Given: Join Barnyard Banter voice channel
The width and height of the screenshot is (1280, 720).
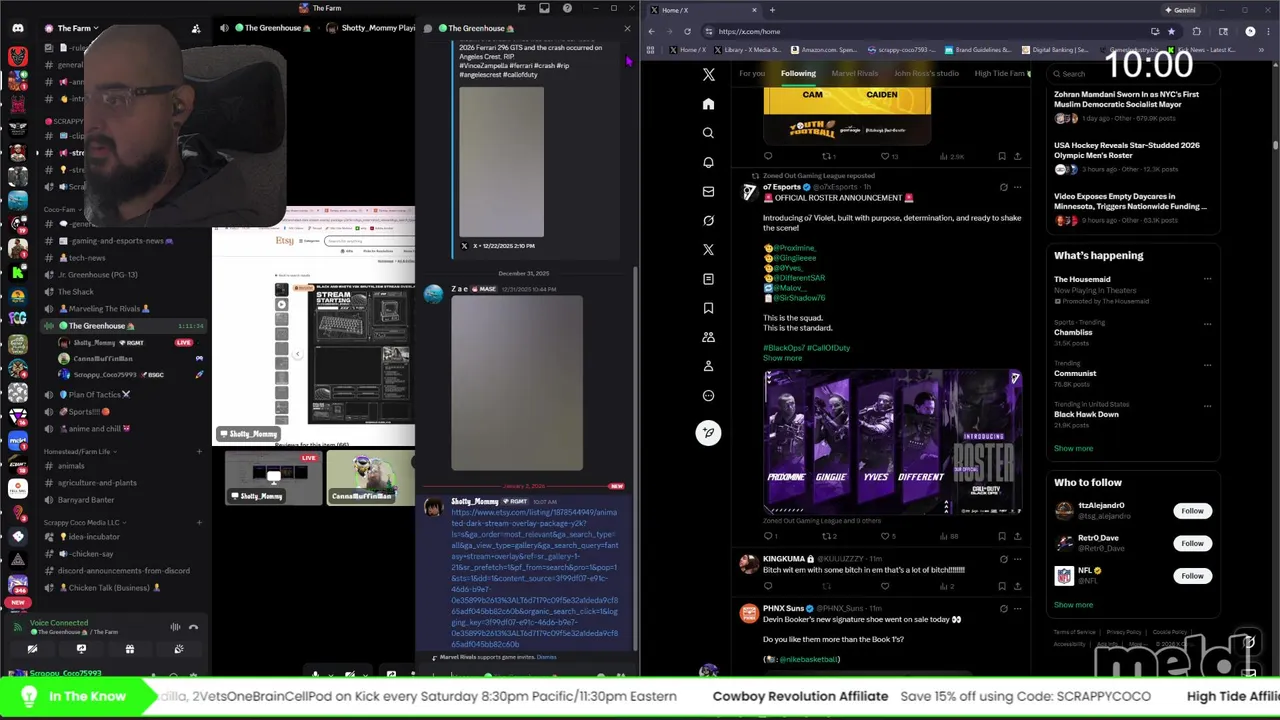Looking at the screenshot, I should tap(85, 500).
